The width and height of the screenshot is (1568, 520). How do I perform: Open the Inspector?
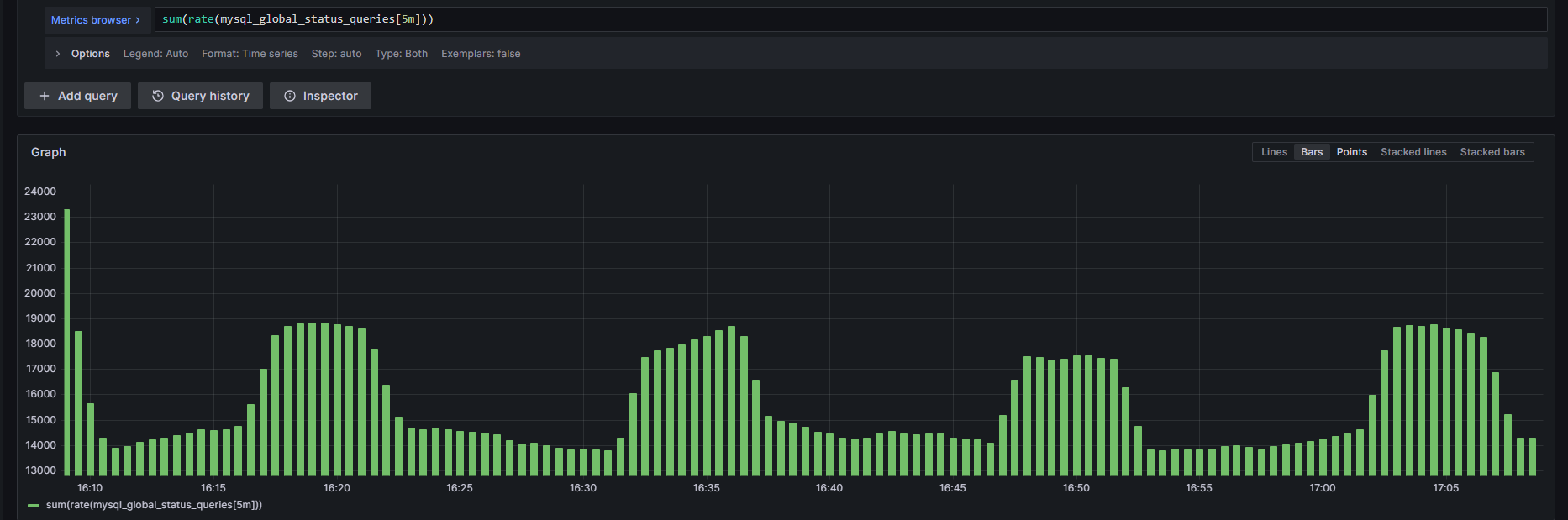320,96
